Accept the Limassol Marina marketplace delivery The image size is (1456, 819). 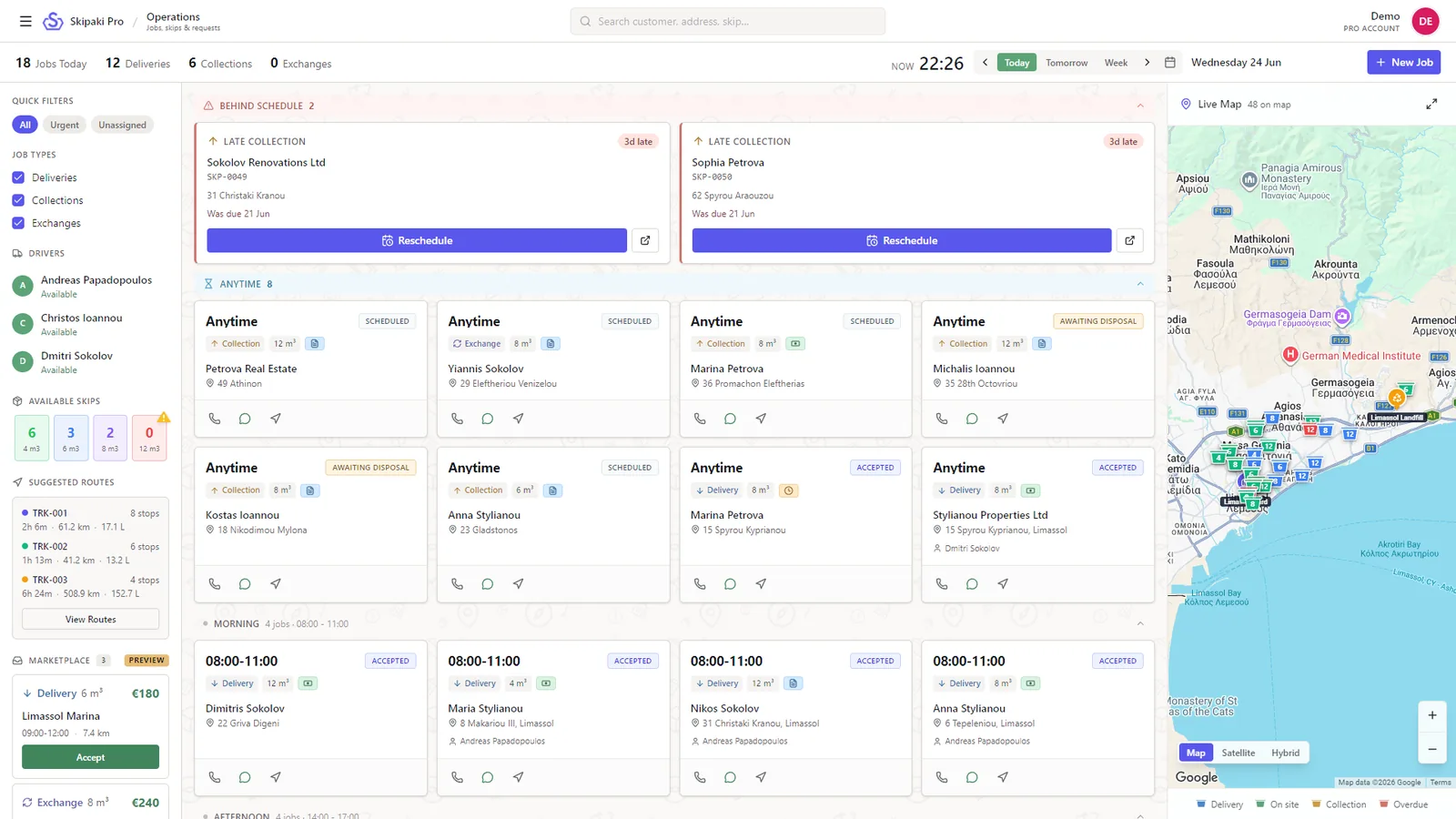click(90, 757)
